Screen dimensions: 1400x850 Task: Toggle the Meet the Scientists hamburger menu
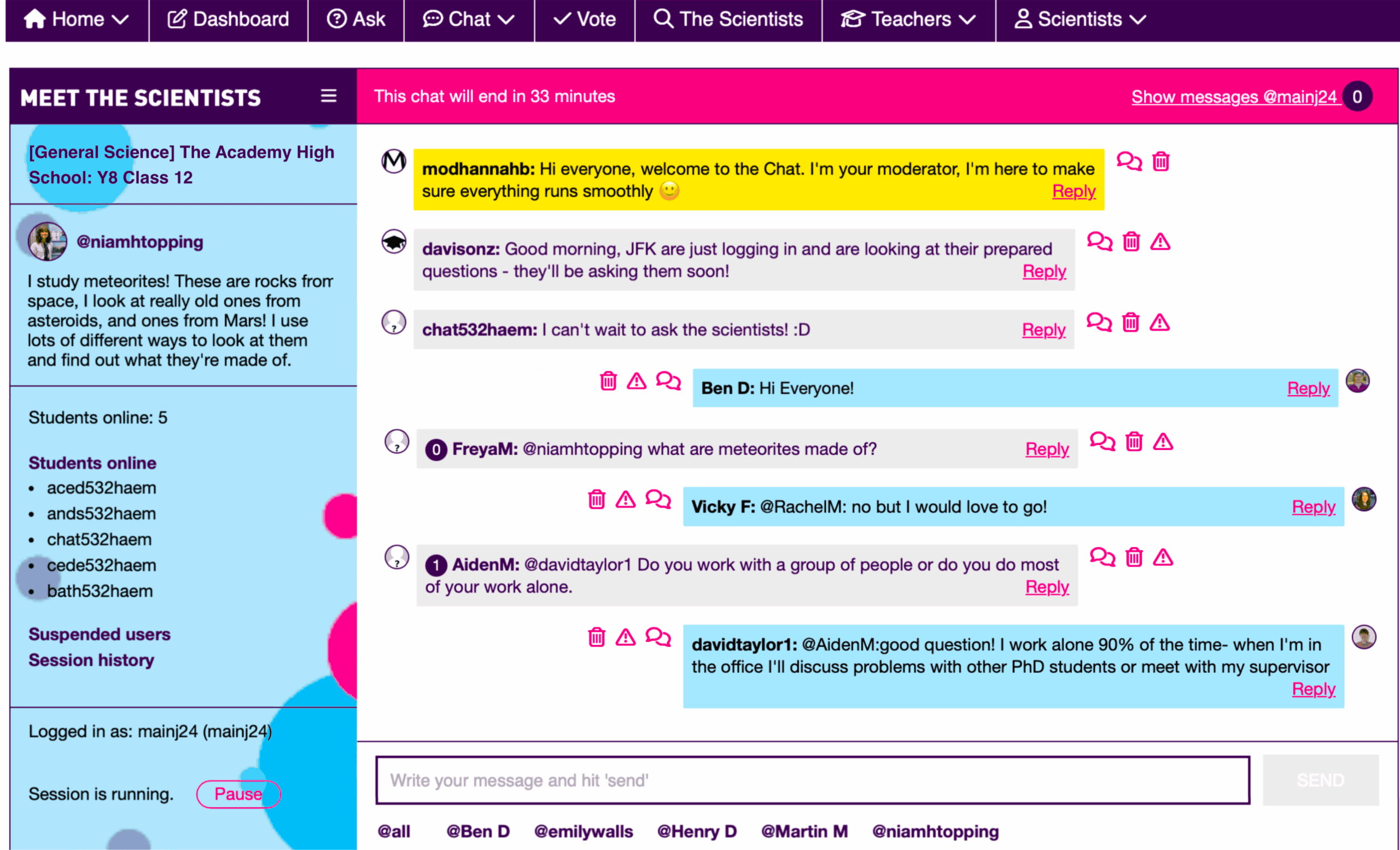(329, 96)
